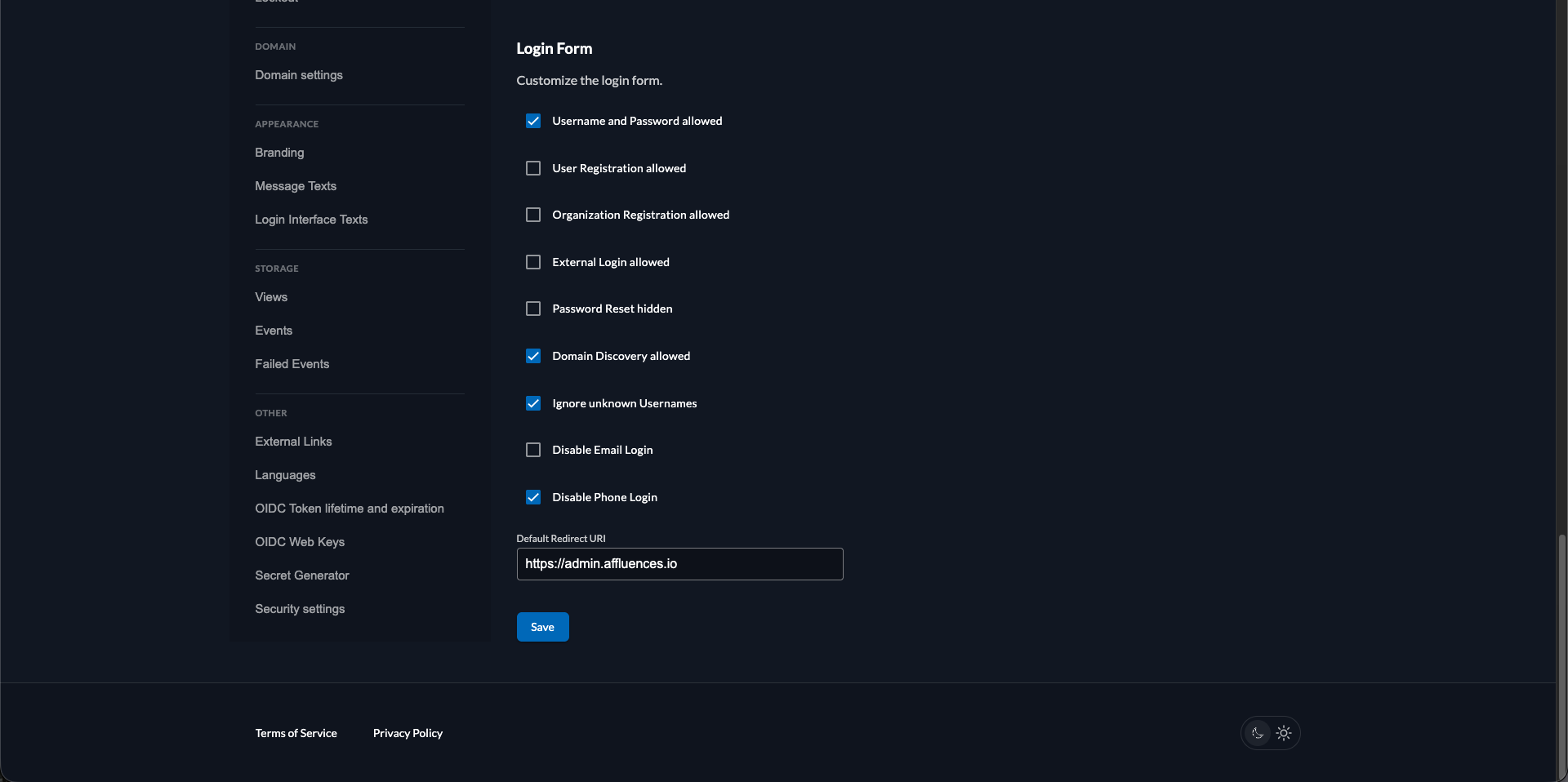Check the External Login allowed option
The height and width of the screenshot is (782, 1568).
click(x=532, y=261)
